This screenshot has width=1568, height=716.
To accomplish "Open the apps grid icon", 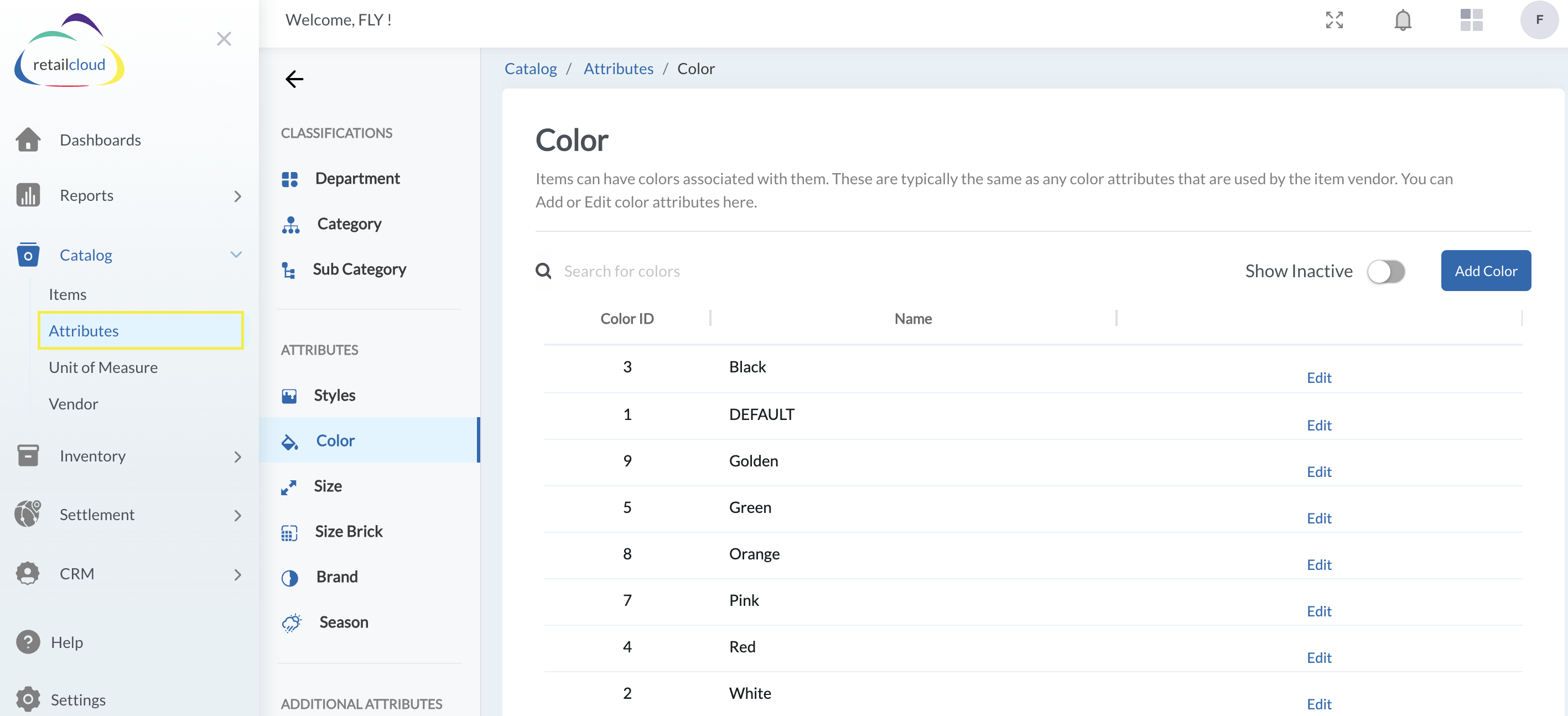I will 1471,20.
